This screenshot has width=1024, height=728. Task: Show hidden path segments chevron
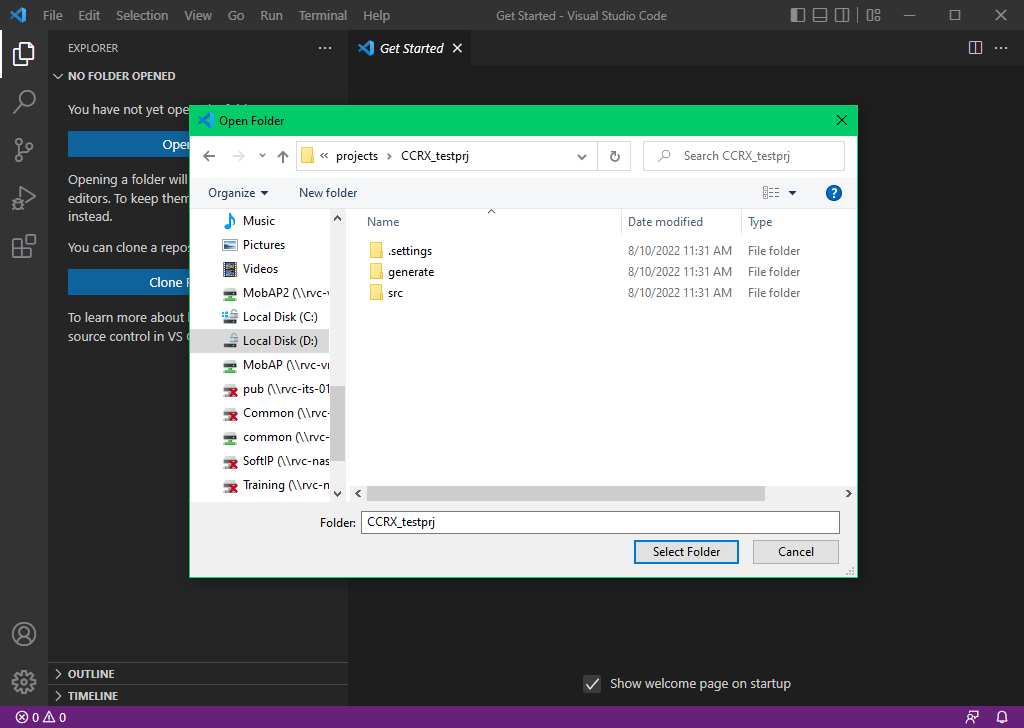(x=324, y=155)
